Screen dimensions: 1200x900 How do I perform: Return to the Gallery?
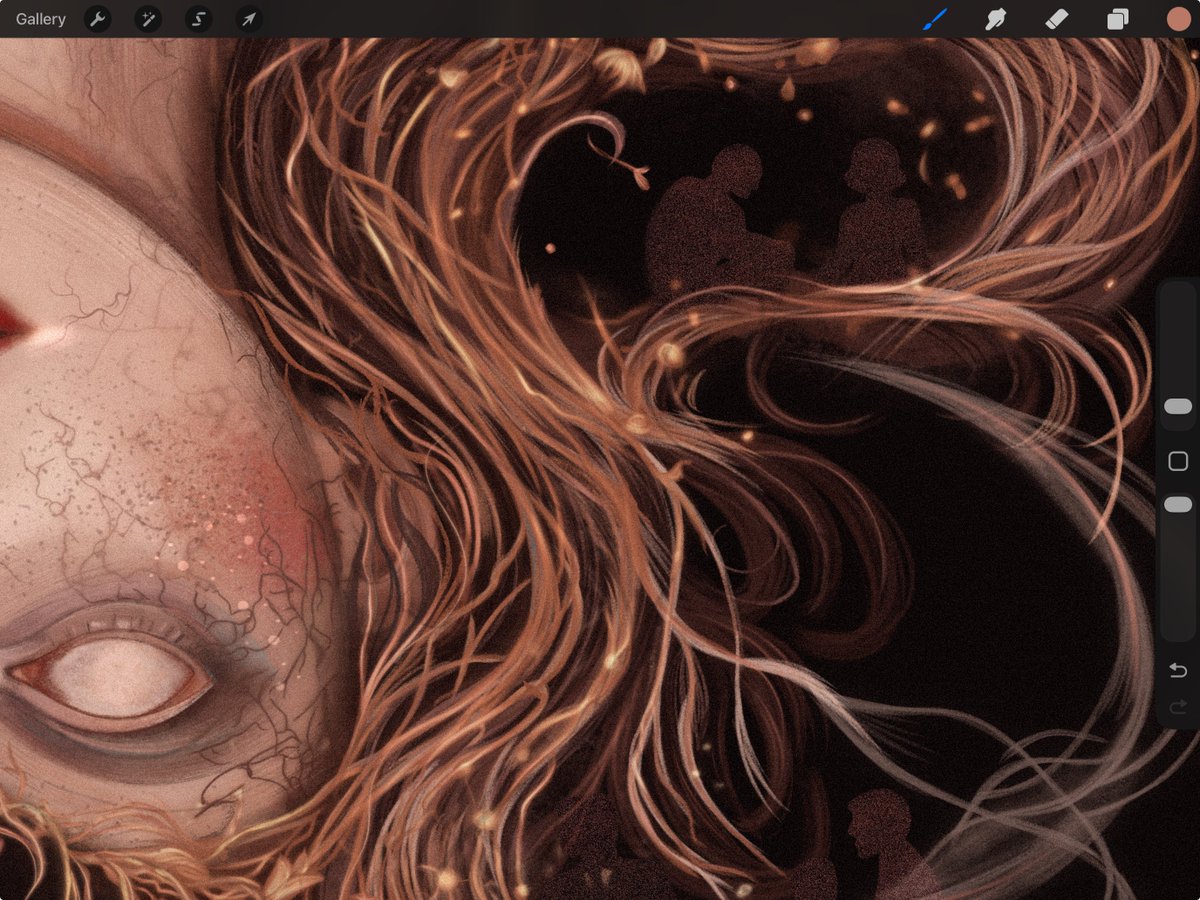tap(41, 19)
